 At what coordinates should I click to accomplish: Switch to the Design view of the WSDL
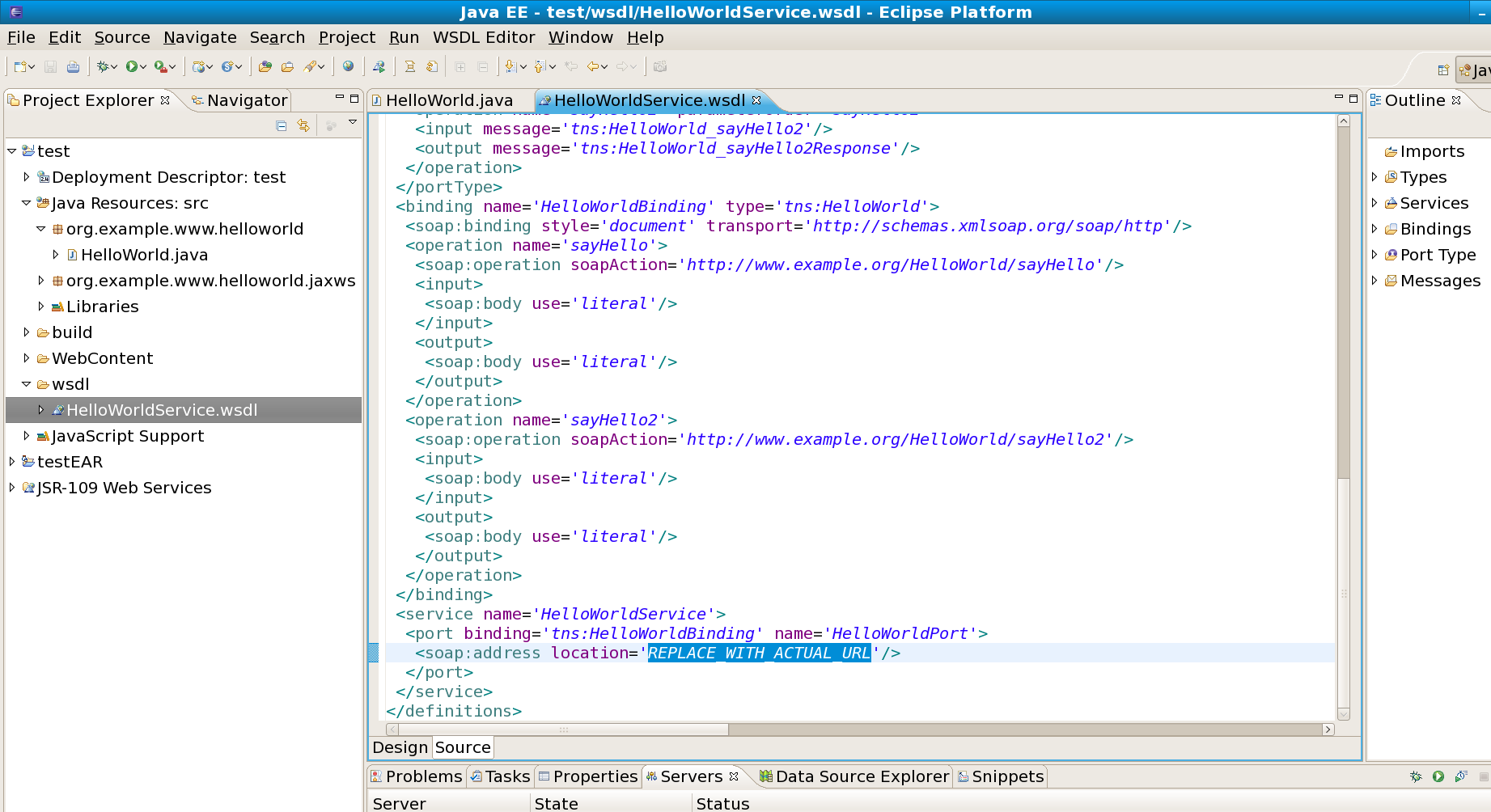coord(400,747)
